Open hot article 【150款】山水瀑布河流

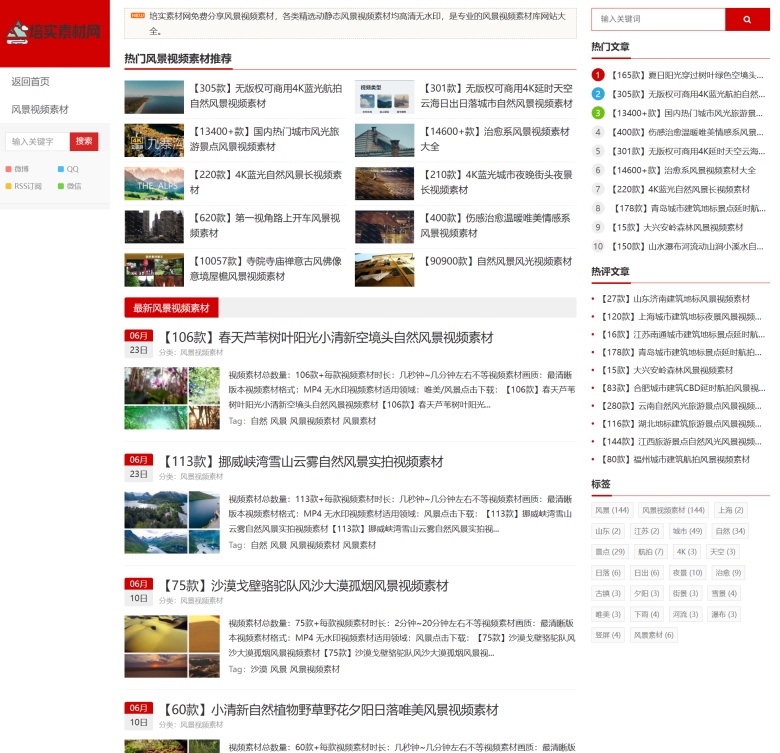pyautogui.click(x=686, y=246)
